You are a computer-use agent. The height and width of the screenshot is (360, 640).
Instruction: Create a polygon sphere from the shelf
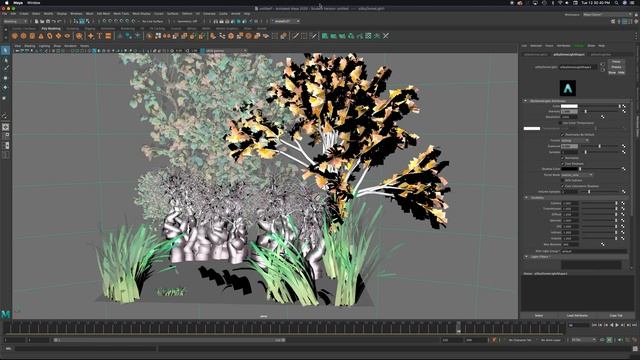pyautogui.click(x=15, y=36)
